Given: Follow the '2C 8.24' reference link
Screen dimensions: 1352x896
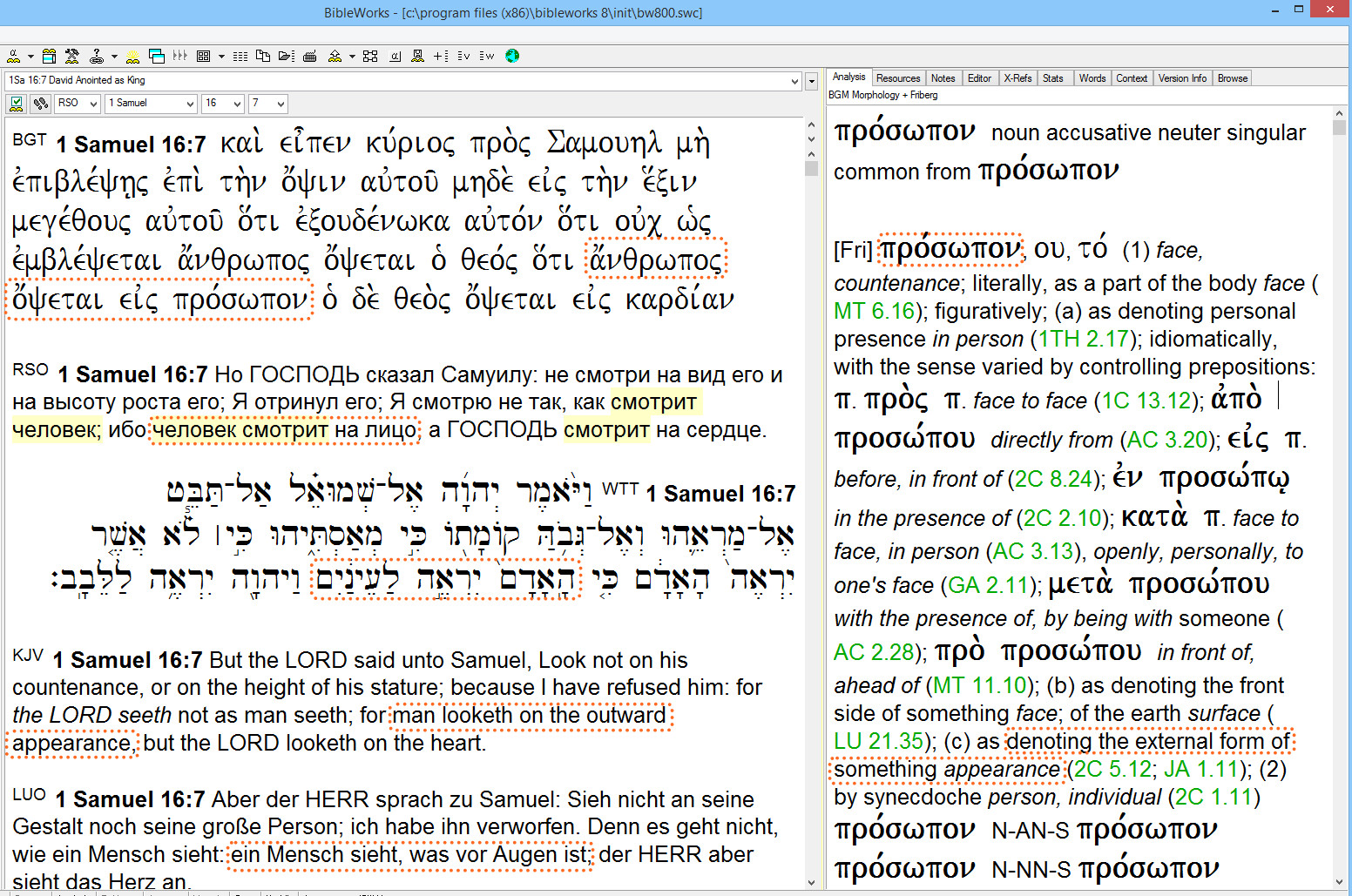Looking at the screenshot, I should tap(1053, 479).
